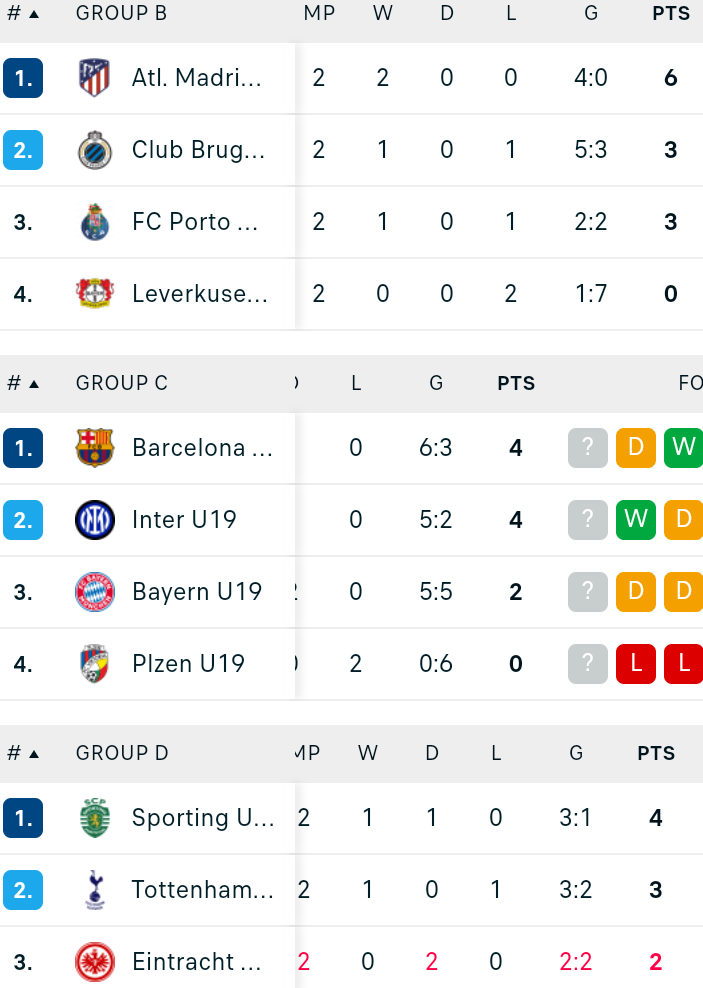Open Inter U19 team name link

pos(184,520)
